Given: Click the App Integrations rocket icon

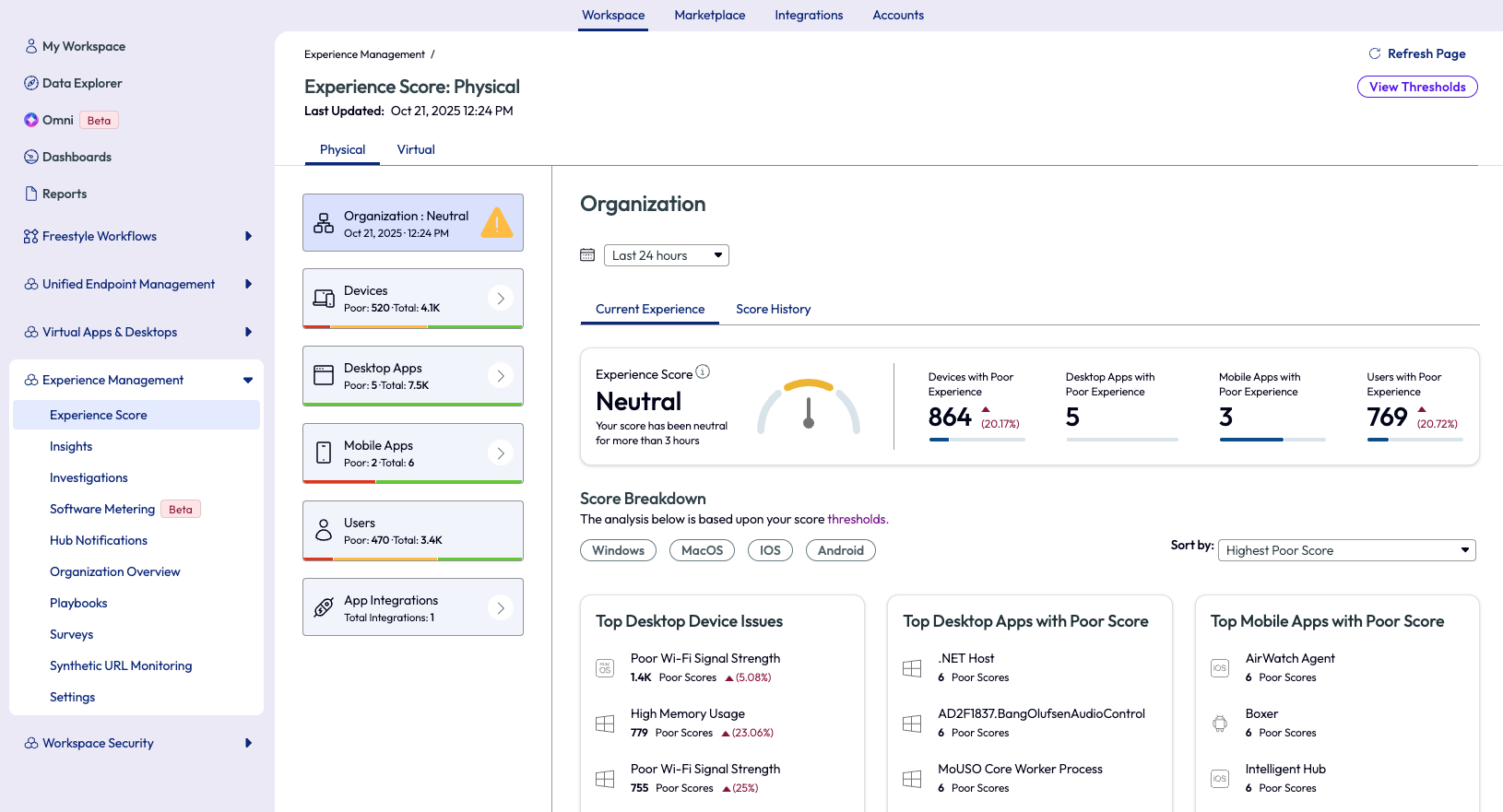Looking at the screenshot, I should [x=324, y=607].
